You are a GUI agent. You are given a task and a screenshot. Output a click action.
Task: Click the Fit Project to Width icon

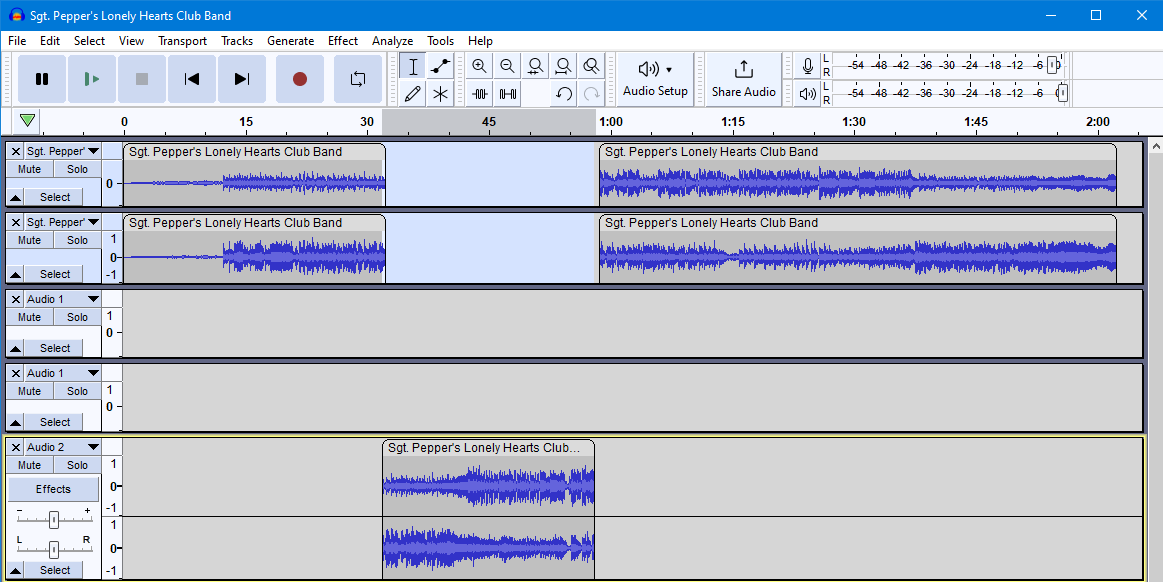click(563, 66)
